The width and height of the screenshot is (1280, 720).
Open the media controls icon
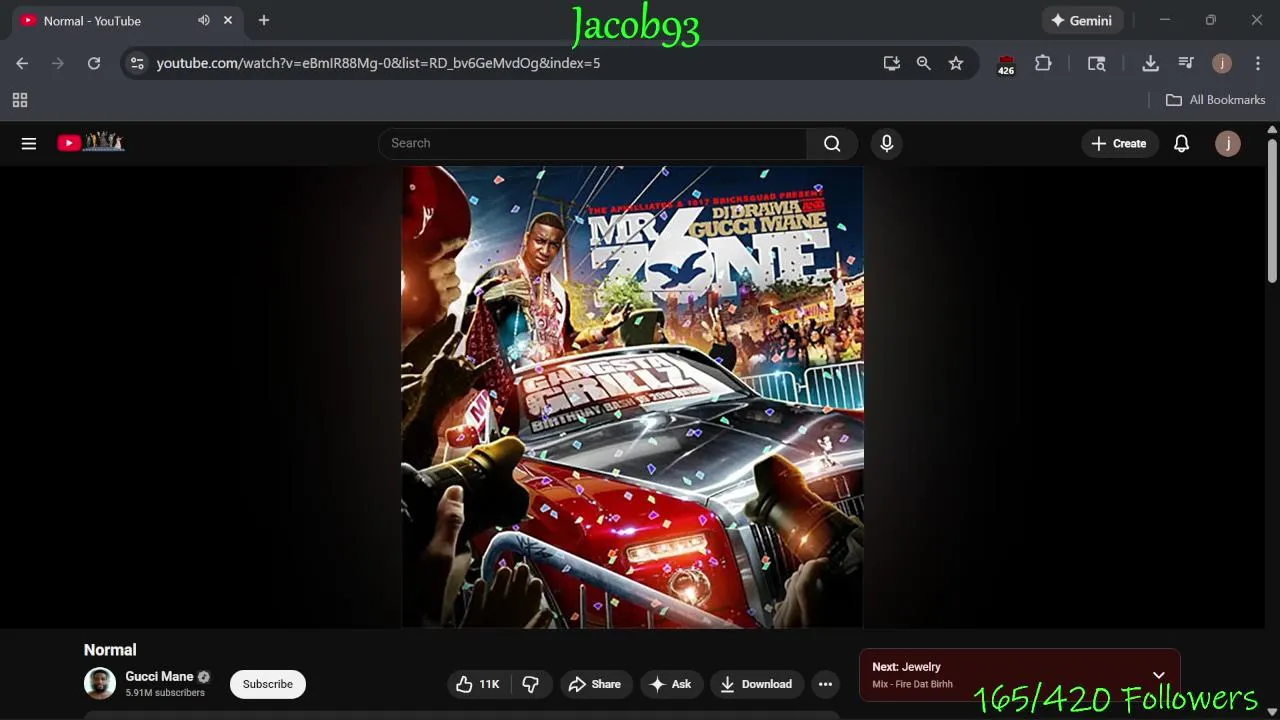pos(1186,63)
